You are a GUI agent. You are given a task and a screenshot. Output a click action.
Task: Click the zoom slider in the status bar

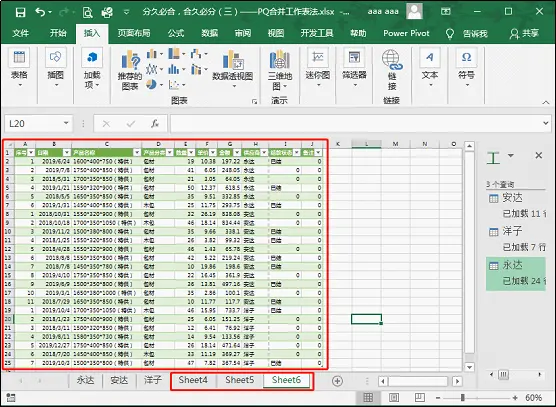462,398
